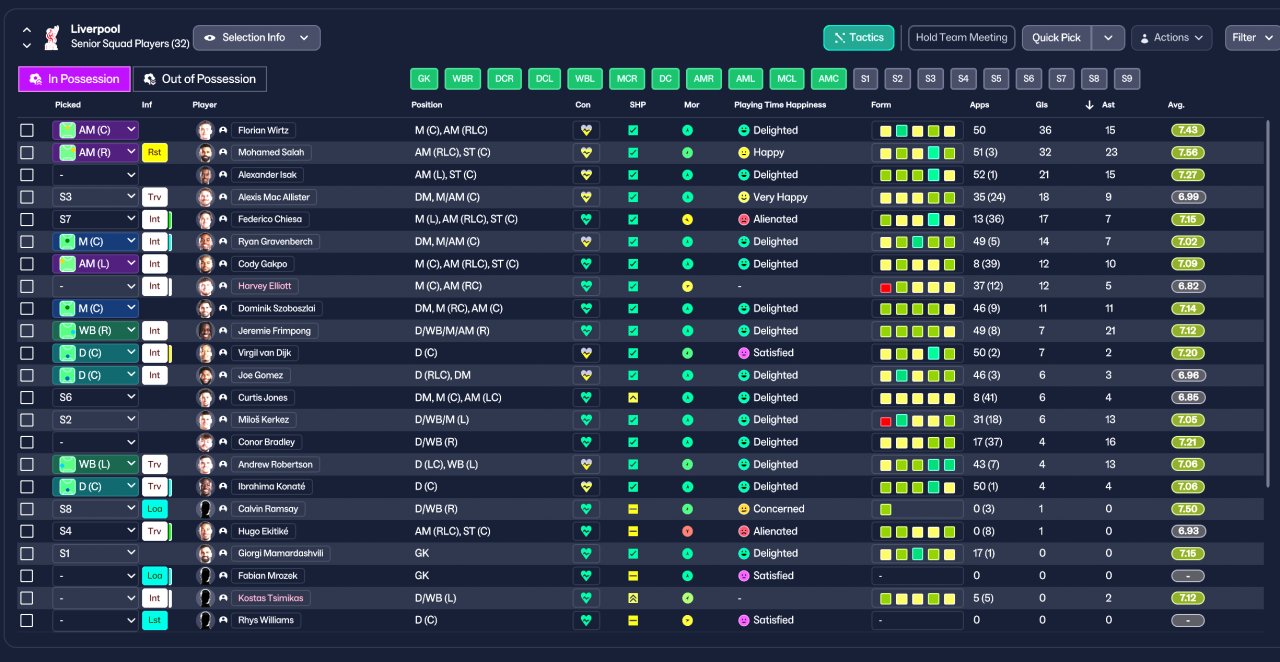Select the In Possession tab

point(74,79)
